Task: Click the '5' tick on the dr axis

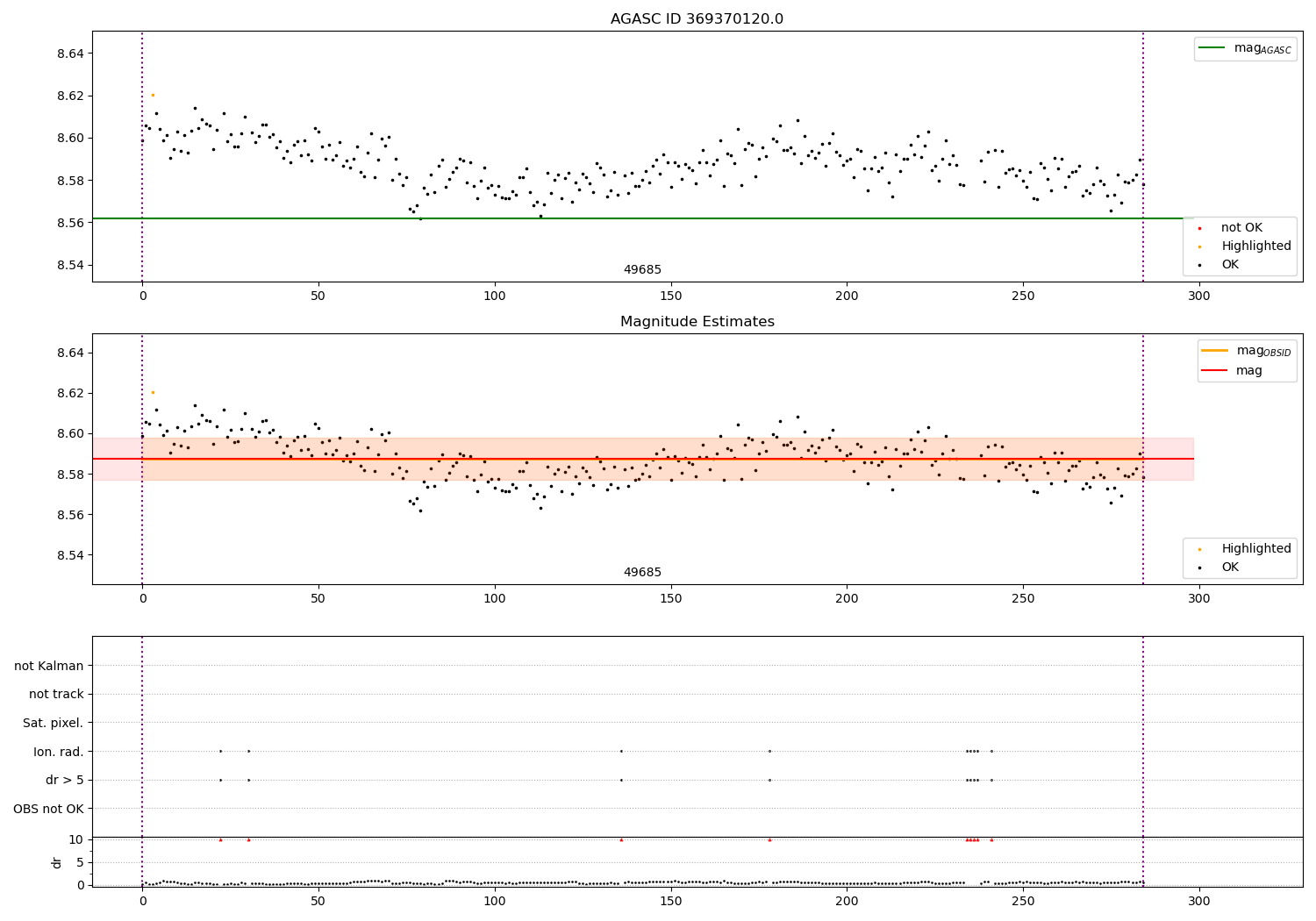Action: pos(80,862)
